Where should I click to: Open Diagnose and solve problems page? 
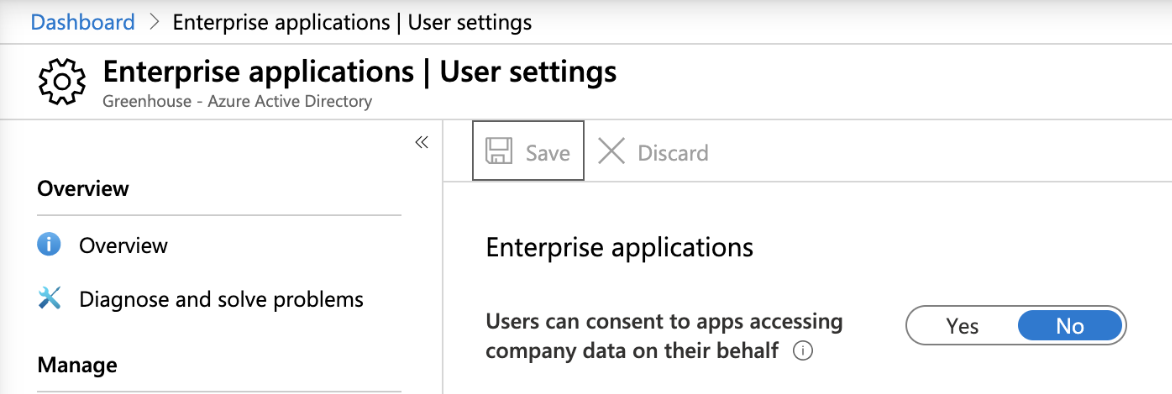(221, 300)
